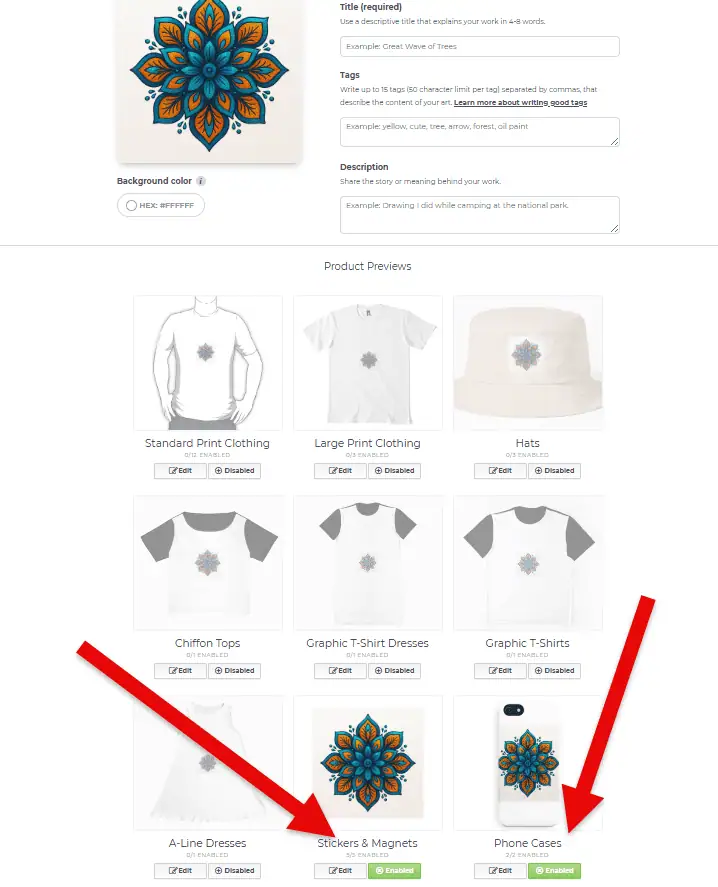Viewport: 718px width, 887px height.
Task: Click the Phone Cases preview thumbnail
Action: (528, 763)
